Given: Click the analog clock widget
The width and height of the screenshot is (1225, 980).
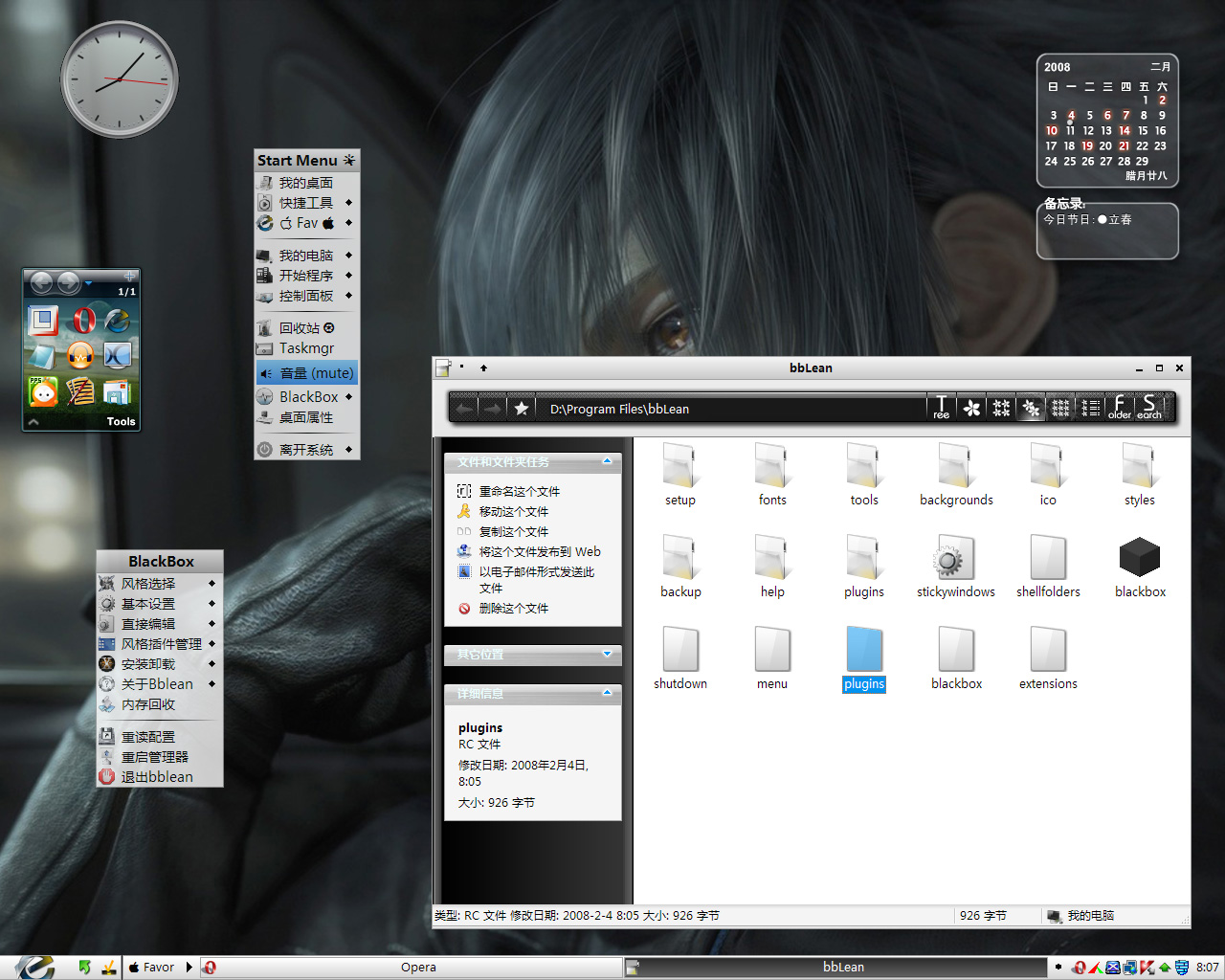Looking at the screenshot, I should click(120, 79).
